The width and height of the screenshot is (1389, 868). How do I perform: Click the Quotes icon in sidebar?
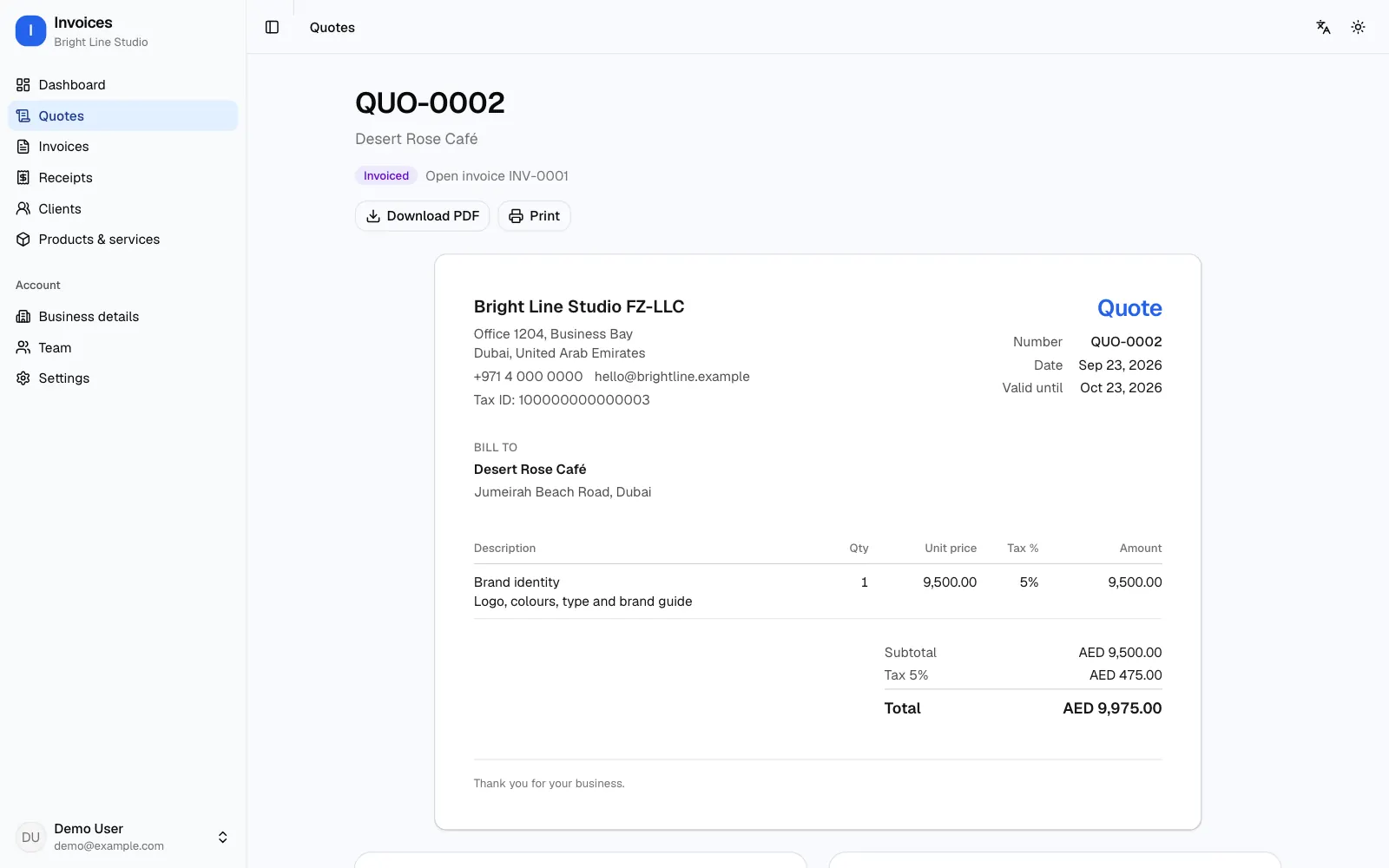pos(23,116)
